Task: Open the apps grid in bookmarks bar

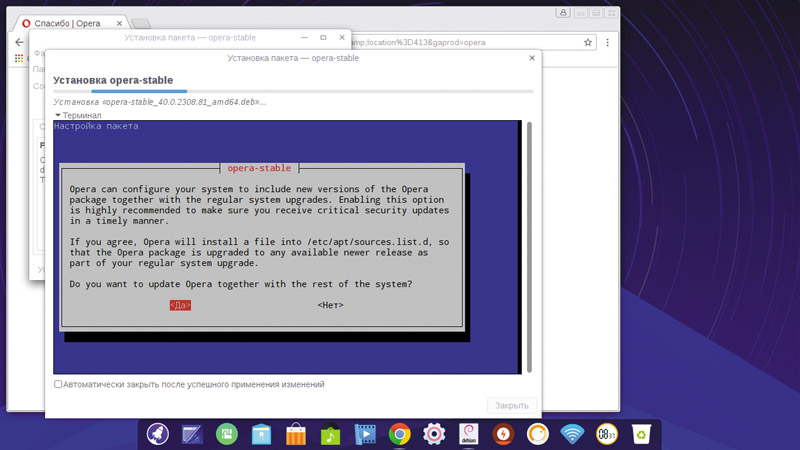Action: 19,58
